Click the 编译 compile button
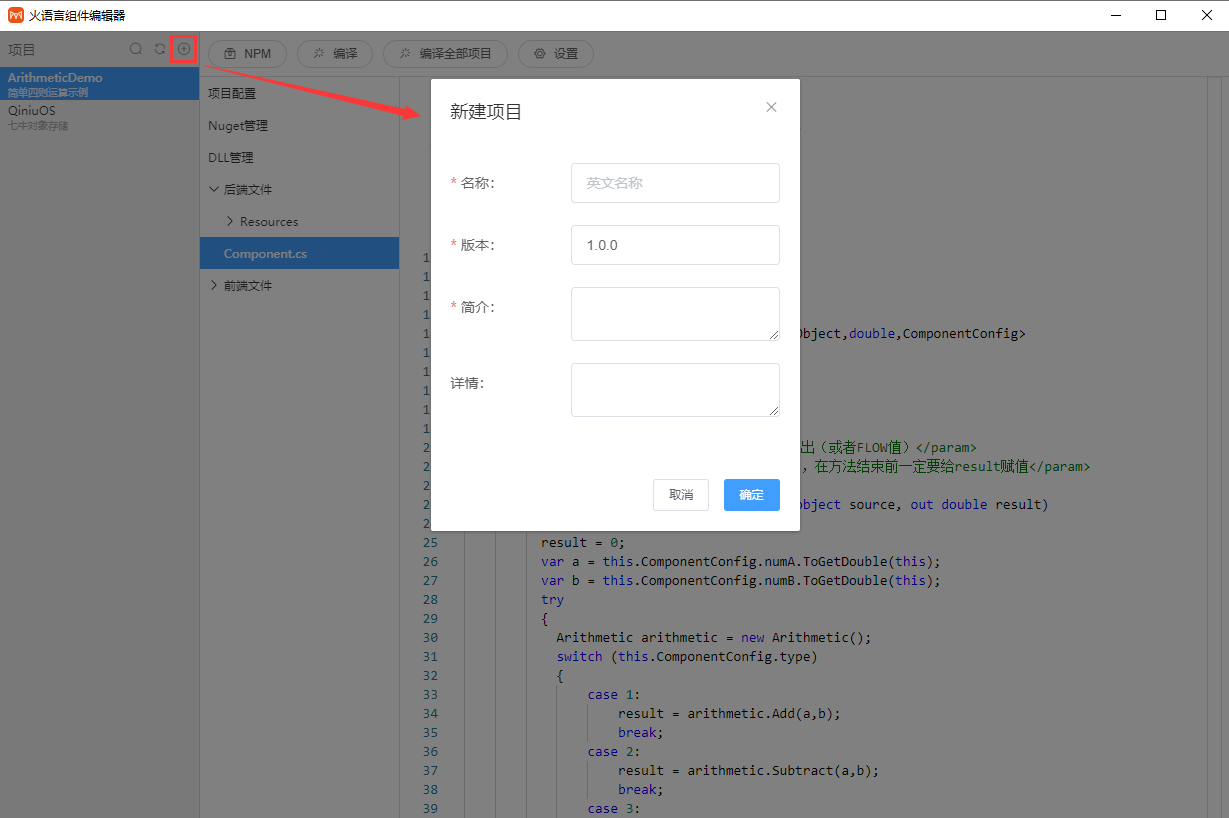The image size is (1229, 818). (334, 54)
